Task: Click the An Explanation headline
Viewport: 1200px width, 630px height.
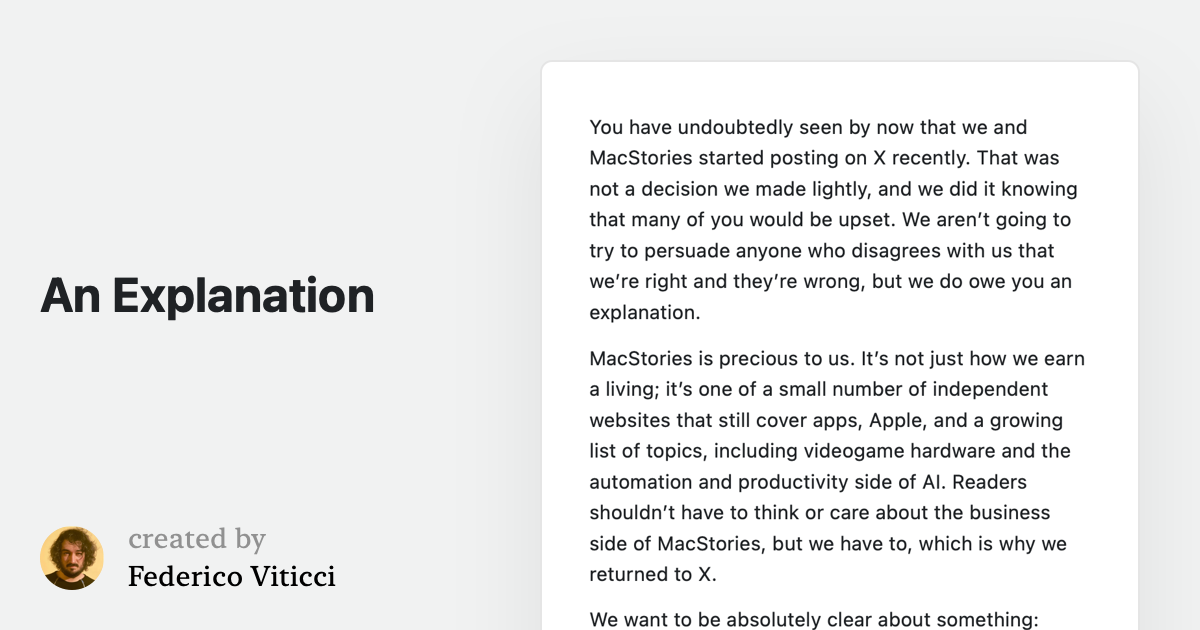Action: [207, 296]
